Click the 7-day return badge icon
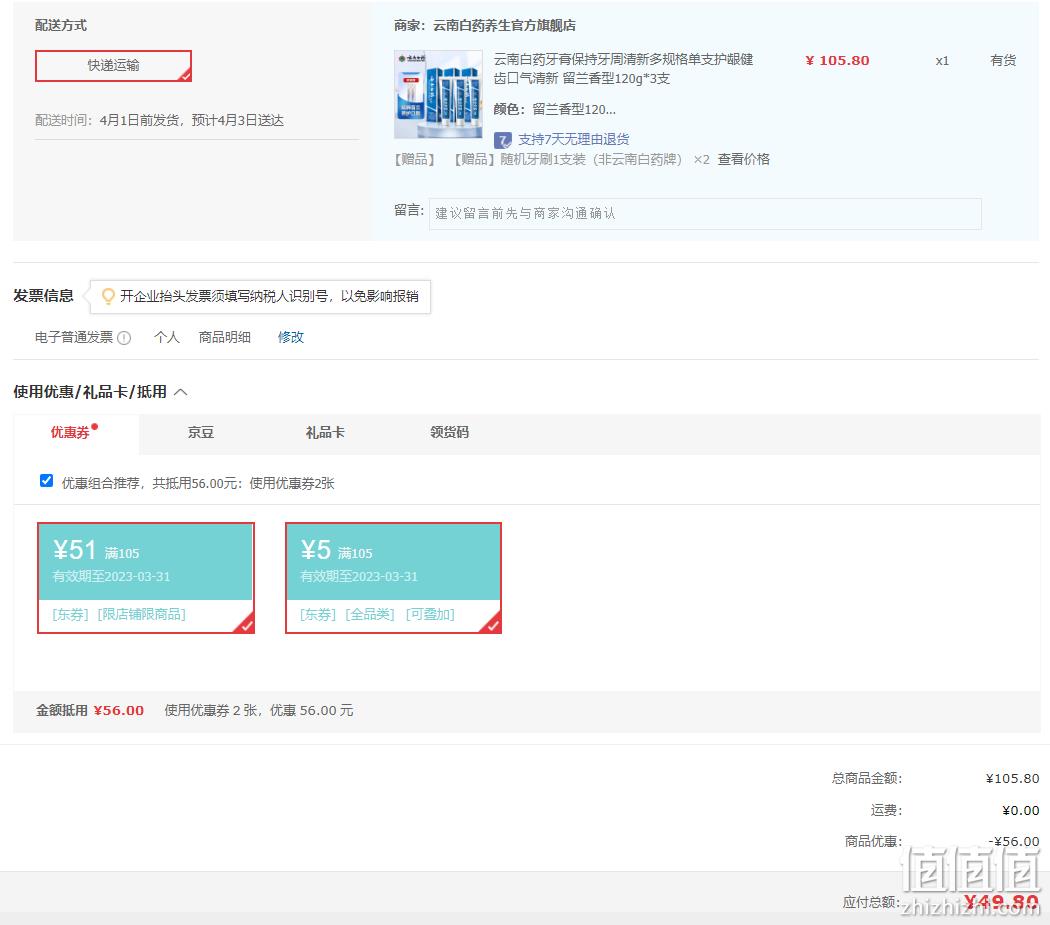The height and width of the screenshot is (925, 1050). coord(502,140)
